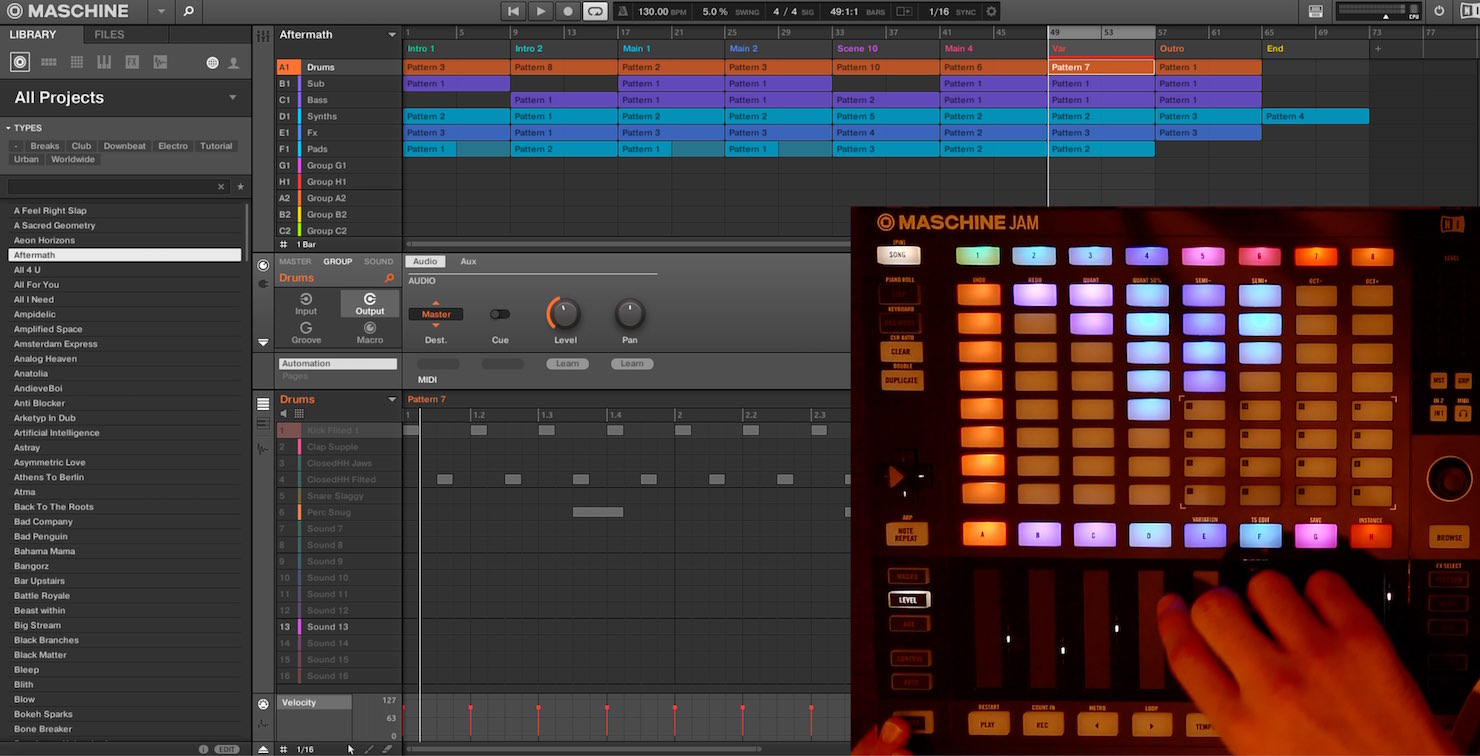Open the search browser magnifier icon
Viewport: 1480px width, 756px height.
point(188,12)
